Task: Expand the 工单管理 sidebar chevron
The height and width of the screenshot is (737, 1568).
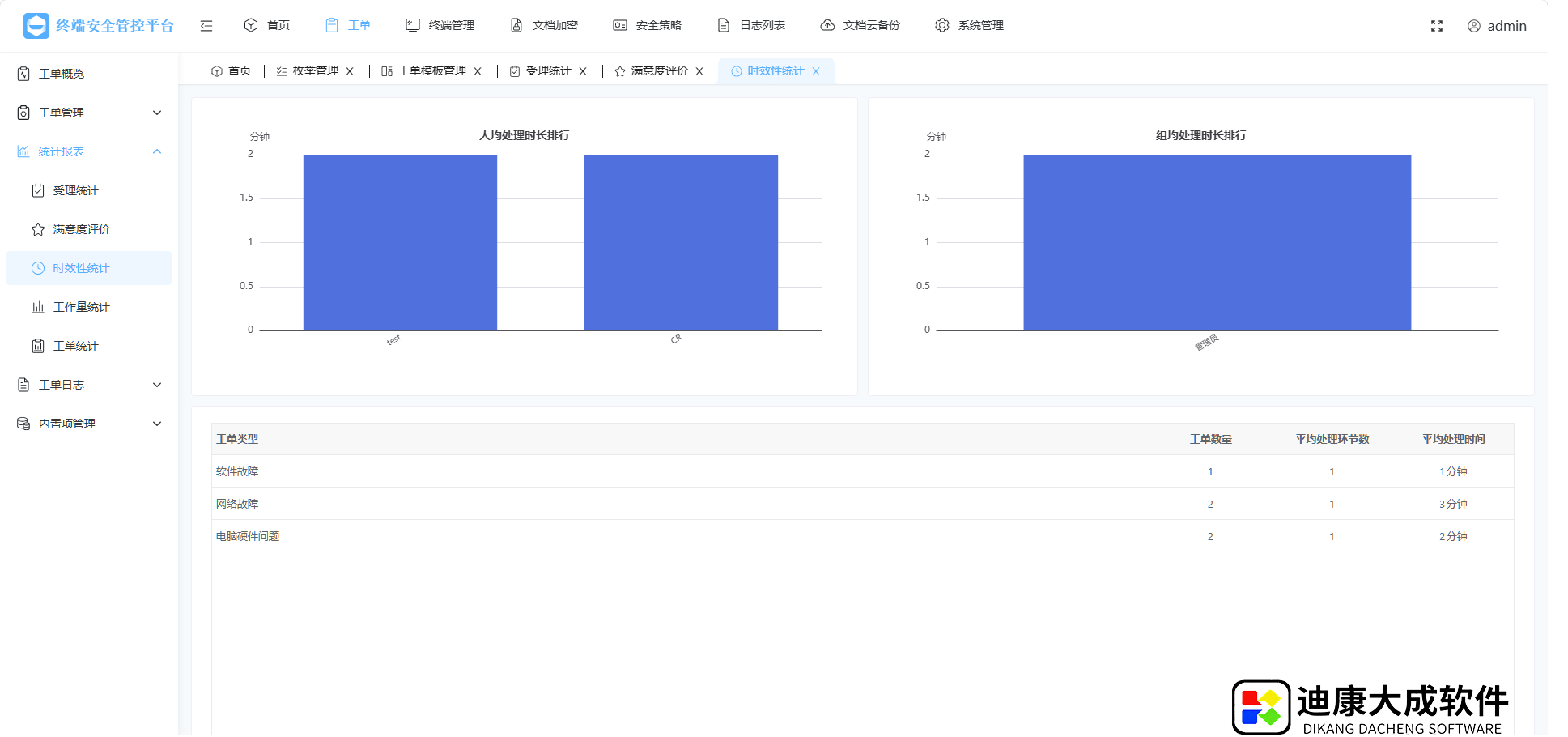Action: [x=157, y=113]
